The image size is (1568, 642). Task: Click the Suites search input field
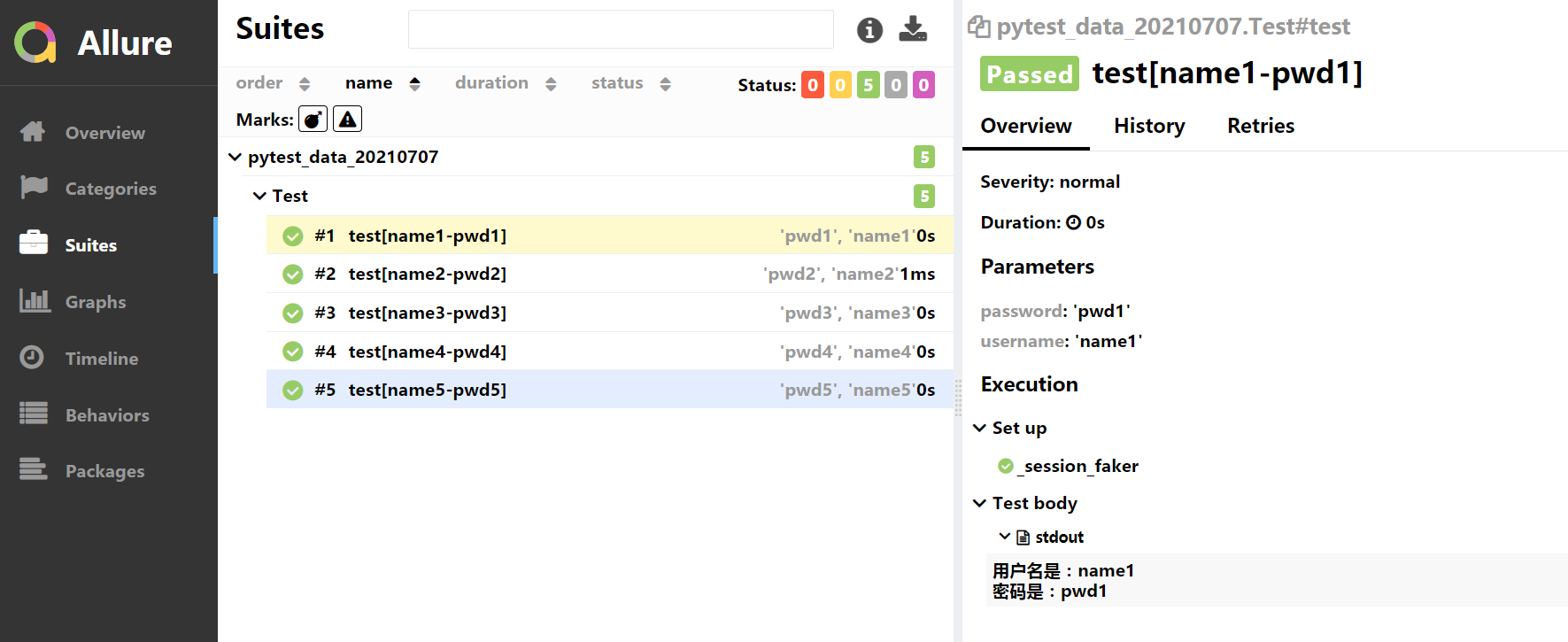click(x=621, y=29)
